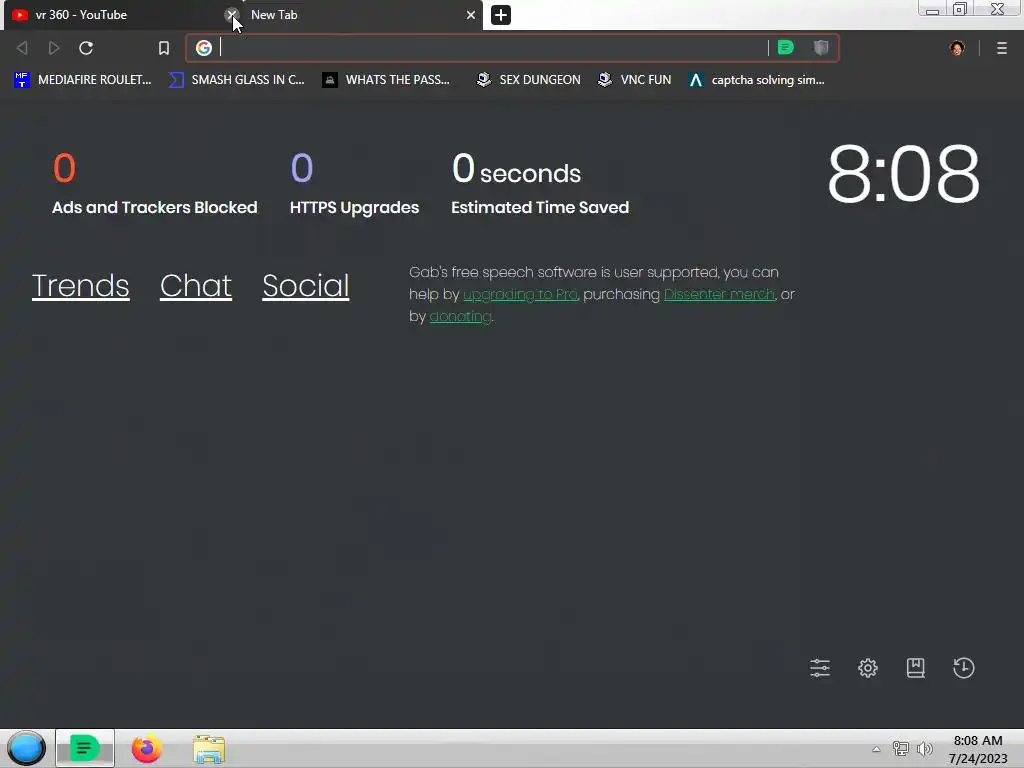1024x768 pixels.
Task: Open captcha solving sim... bookmark
Action: [756, 80]
